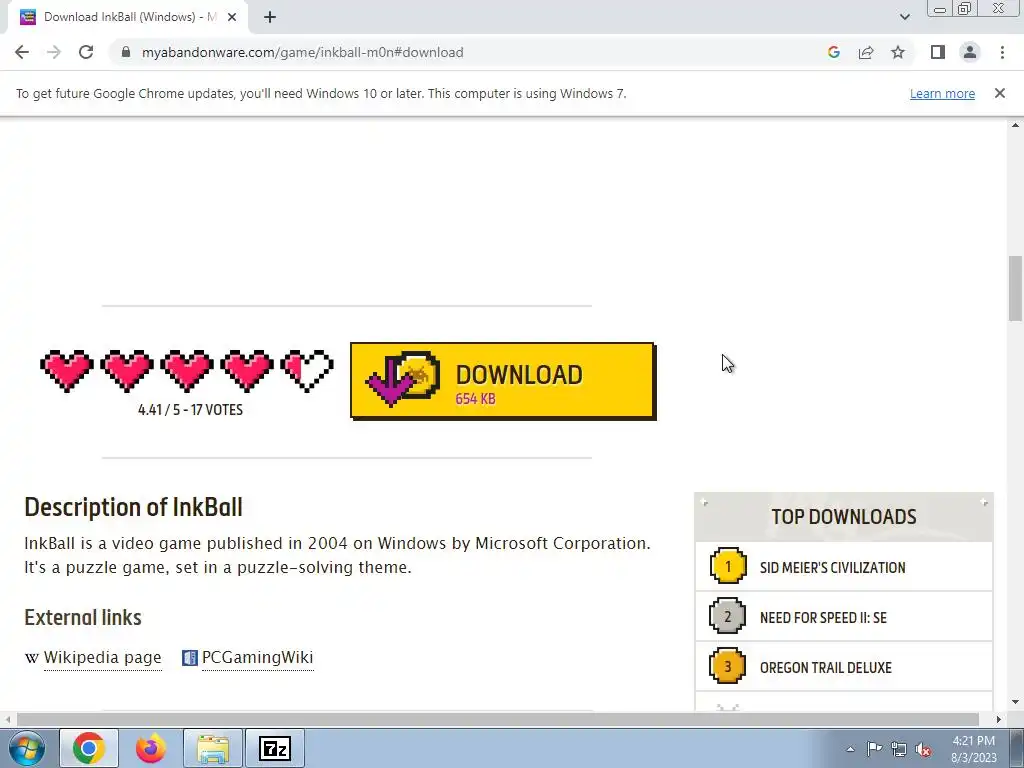This screenshot has height=768, width=1024.
Task: Click the scroll down arrow
Action: coord(1015,703)
